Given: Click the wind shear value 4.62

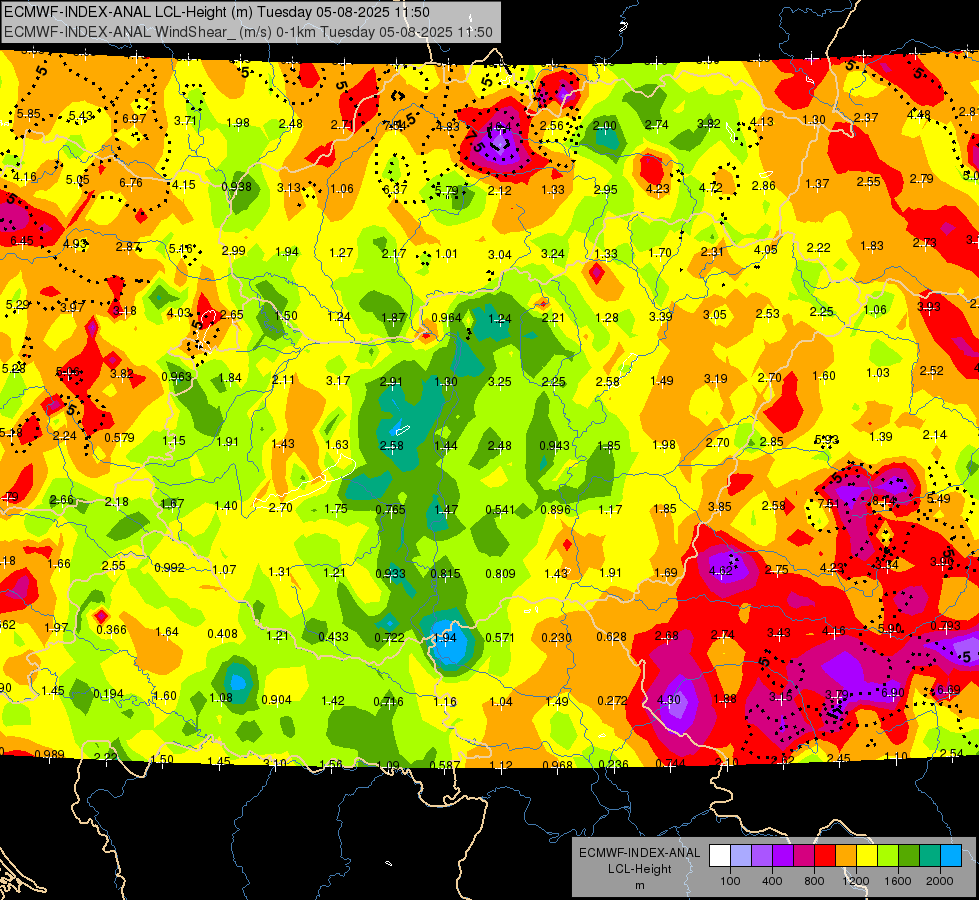Looking at the screenshot, I should 721,570.
